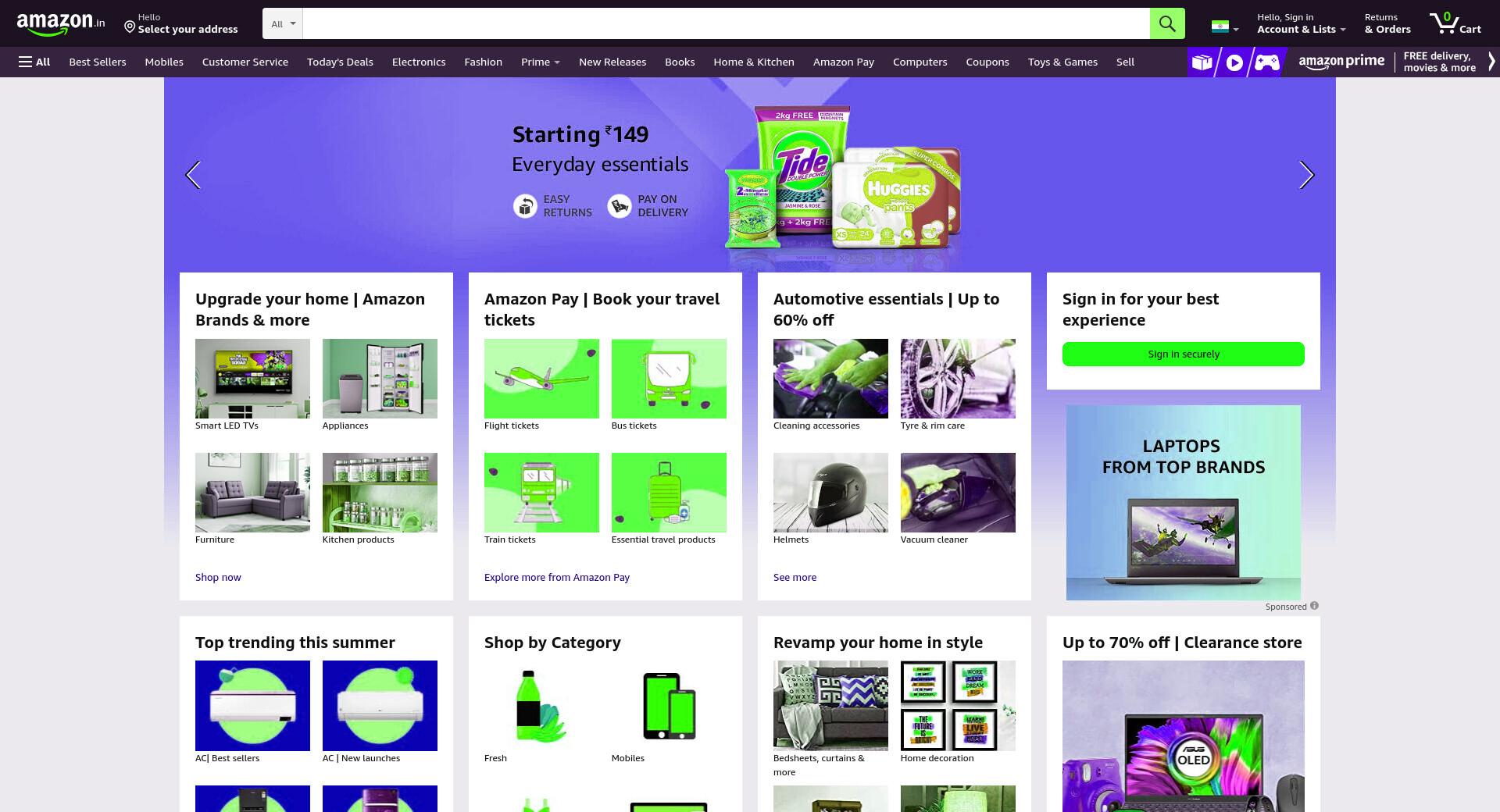Click the Amazon.in logo

point(61,23)
